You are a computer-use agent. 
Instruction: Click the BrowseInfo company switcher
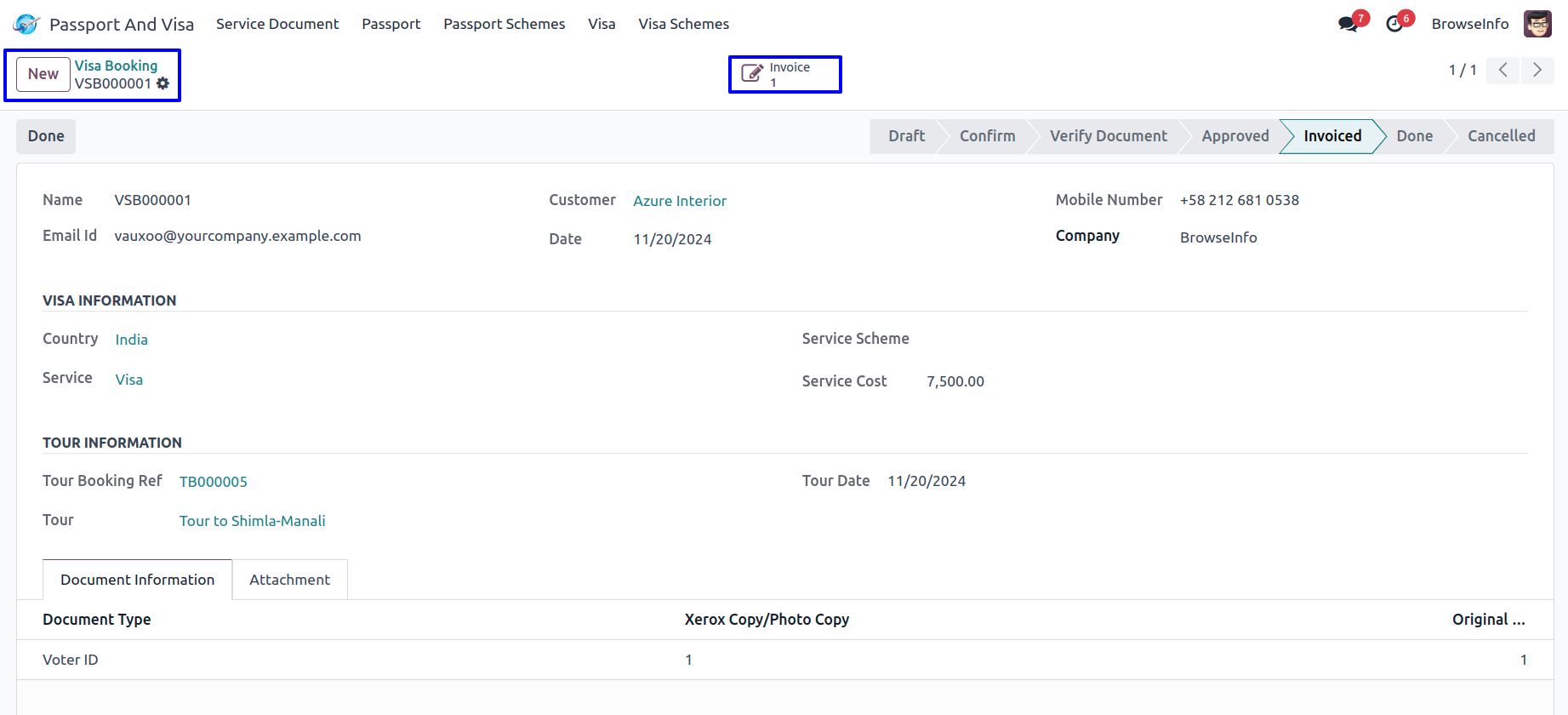(1470, 24)
